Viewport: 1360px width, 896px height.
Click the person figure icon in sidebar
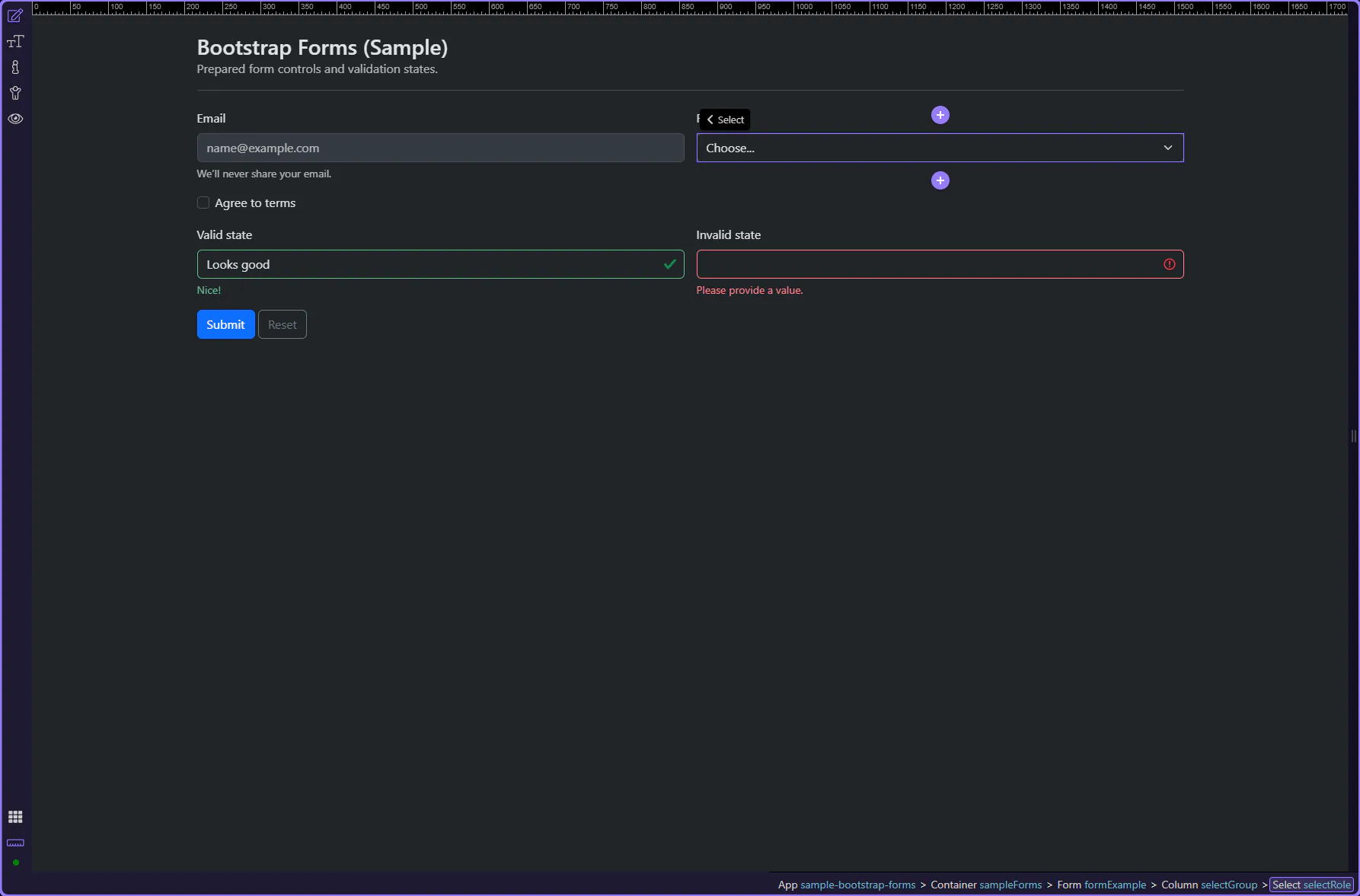pos(15,94)
